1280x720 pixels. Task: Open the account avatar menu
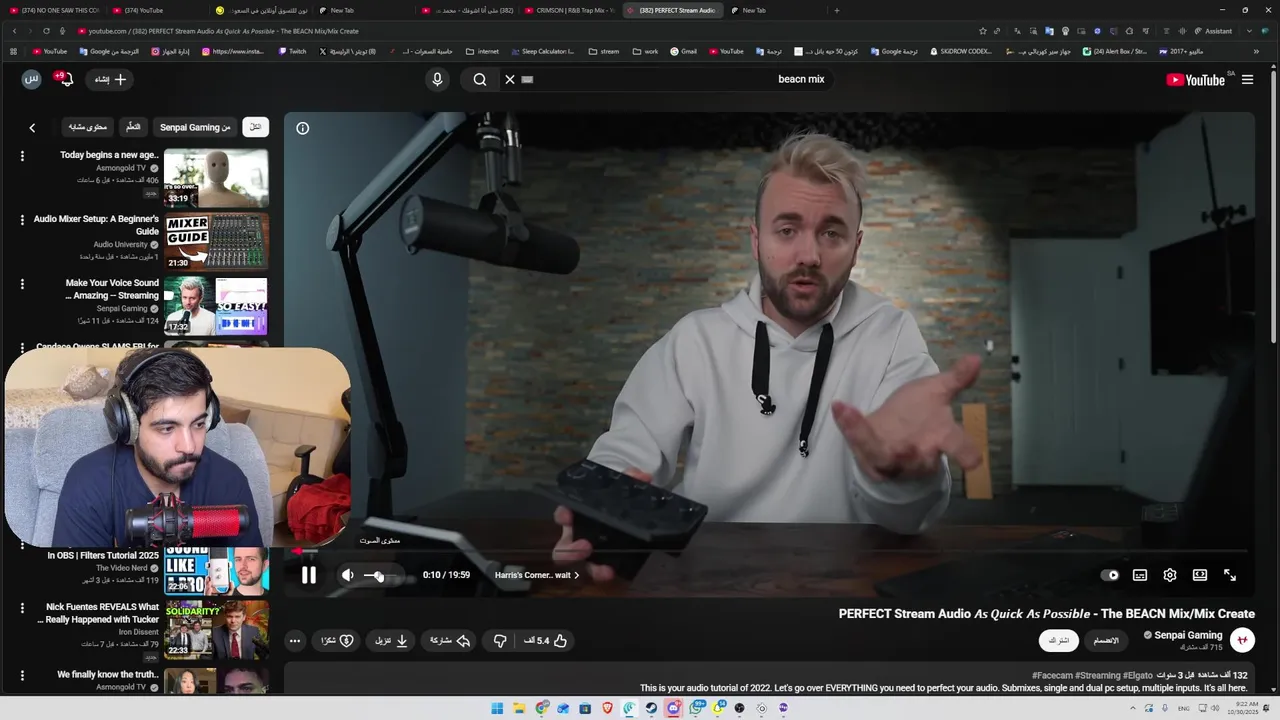(x=31, y=79)
